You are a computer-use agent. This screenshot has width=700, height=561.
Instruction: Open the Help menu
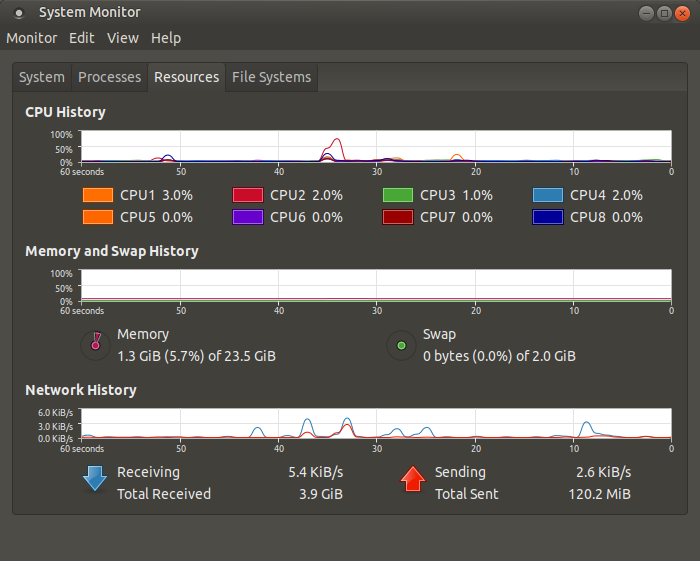(166, 38)
